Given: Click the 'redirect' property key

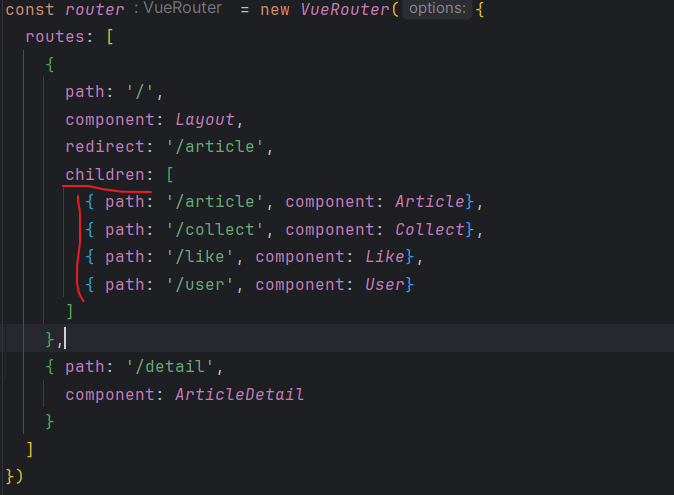Looking at the screenshot, I should click(x=105, y=147).
